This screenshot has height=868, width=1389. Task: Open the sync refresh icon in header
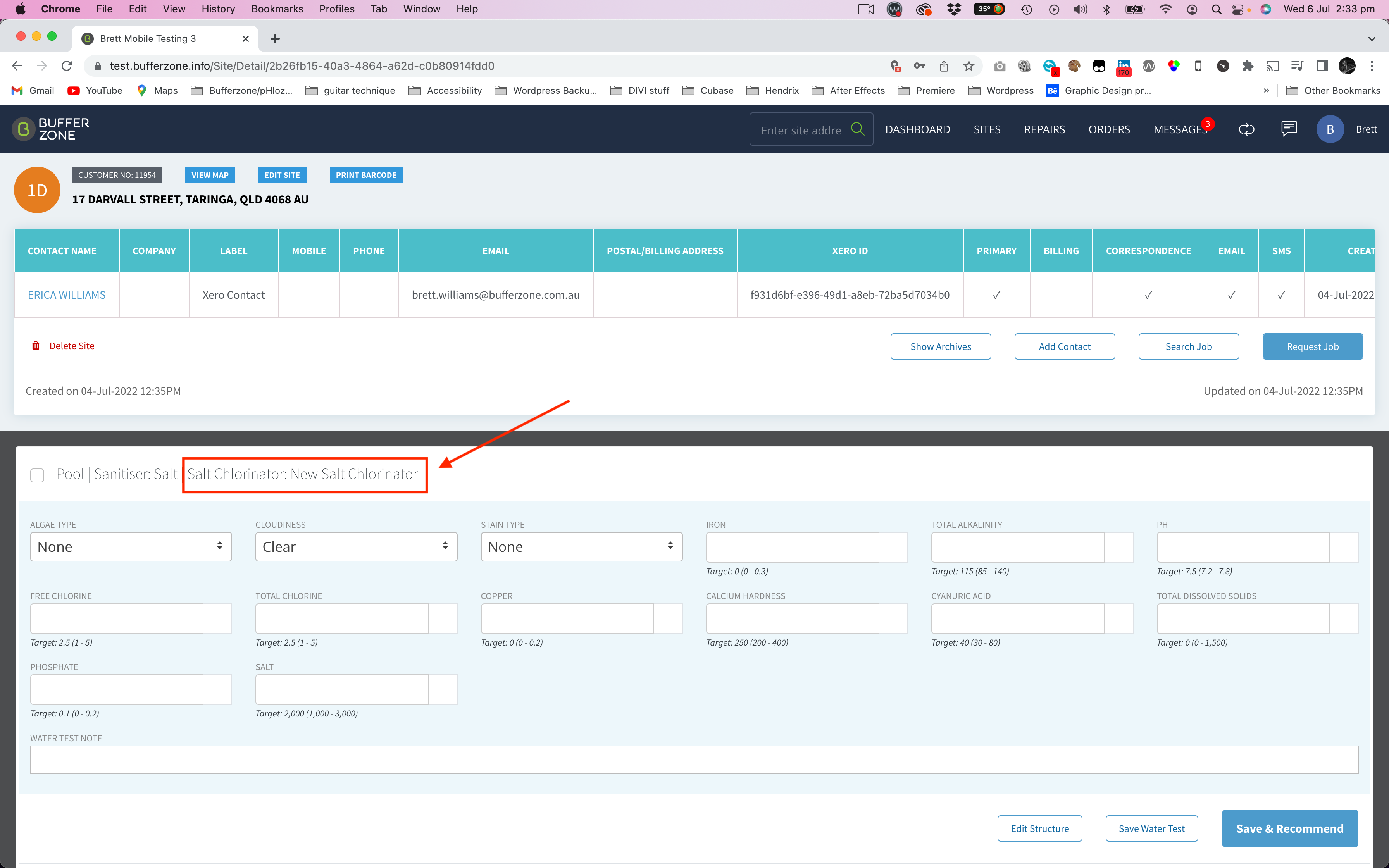point(1247,129)
